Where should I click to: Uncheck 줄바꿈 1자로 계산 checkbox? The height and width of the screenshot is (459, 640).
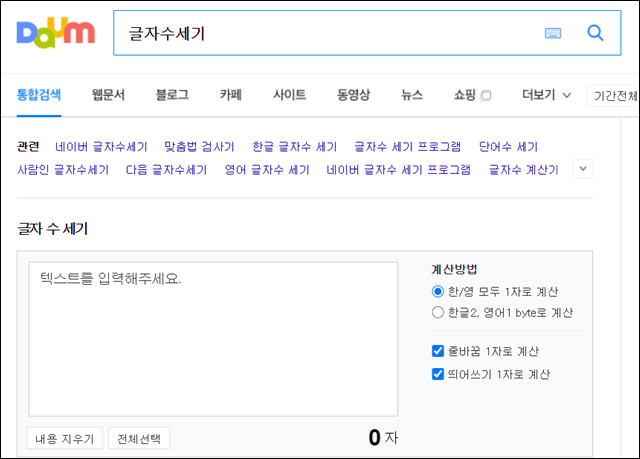(438, 351)
